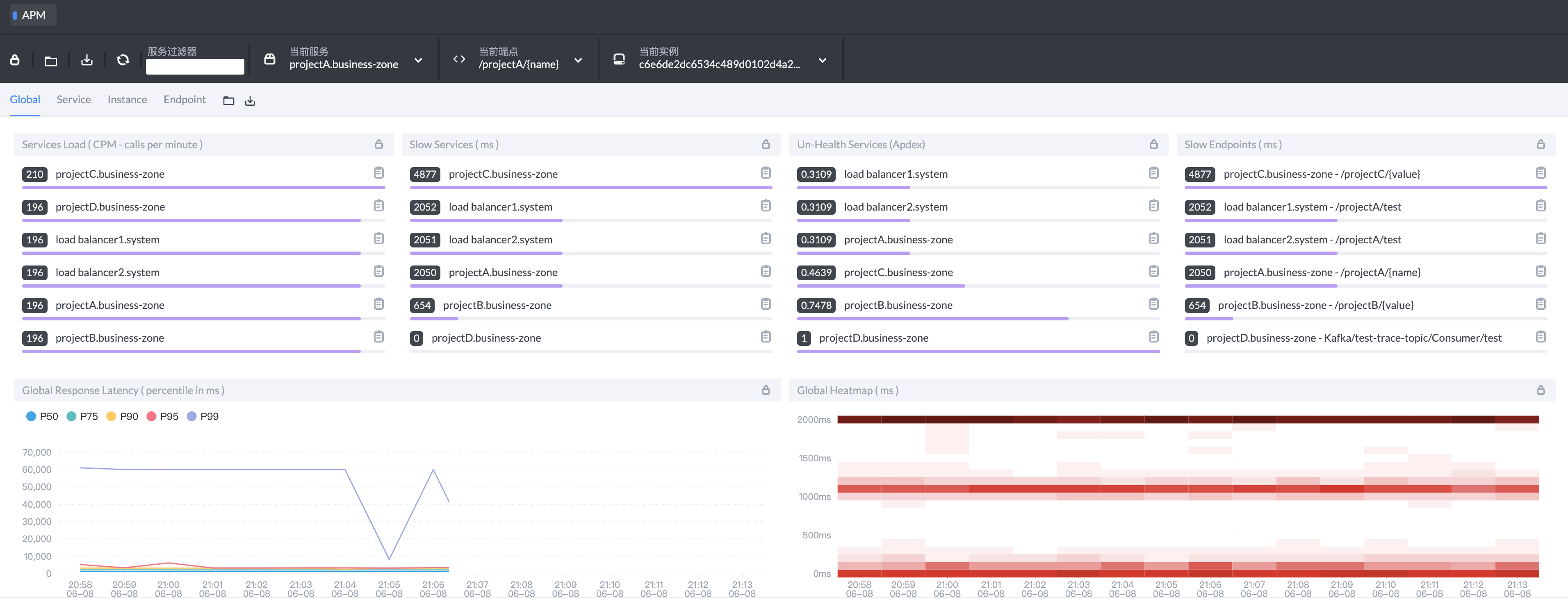The width and height of the screenshot is (1568, 599).
Task: Click the lock icon in top toolbar
Action: pos(15,59)
